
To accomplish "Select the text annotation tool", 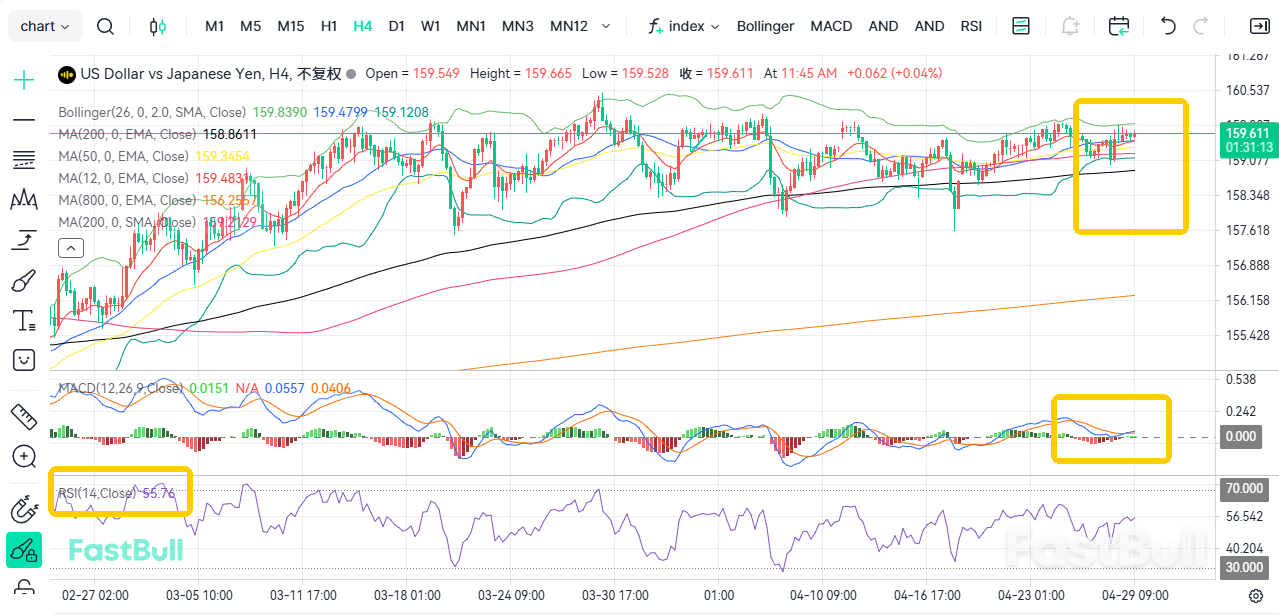I will pyautogui.click(x=24, y=321).
